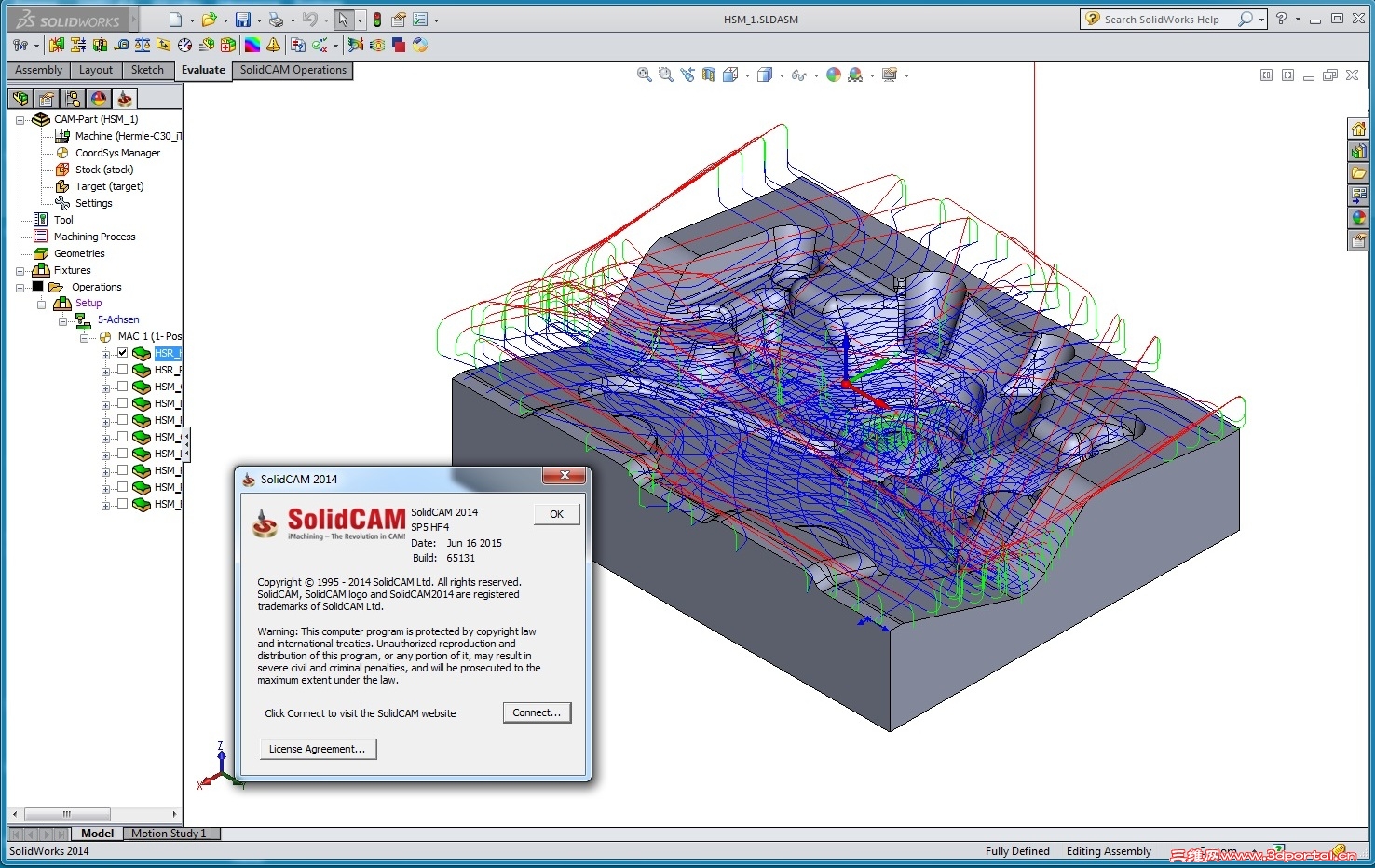Click the Select arrow cursor tool

(x=343, y=20)
